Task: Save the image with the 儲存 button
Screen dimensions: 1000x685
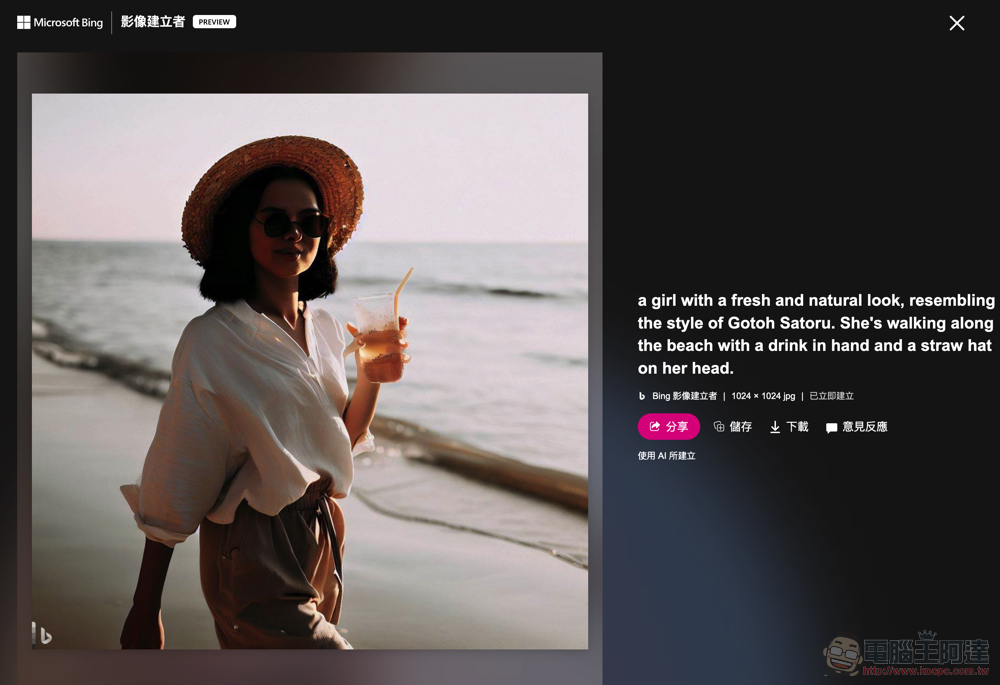Action: point(733,427)
